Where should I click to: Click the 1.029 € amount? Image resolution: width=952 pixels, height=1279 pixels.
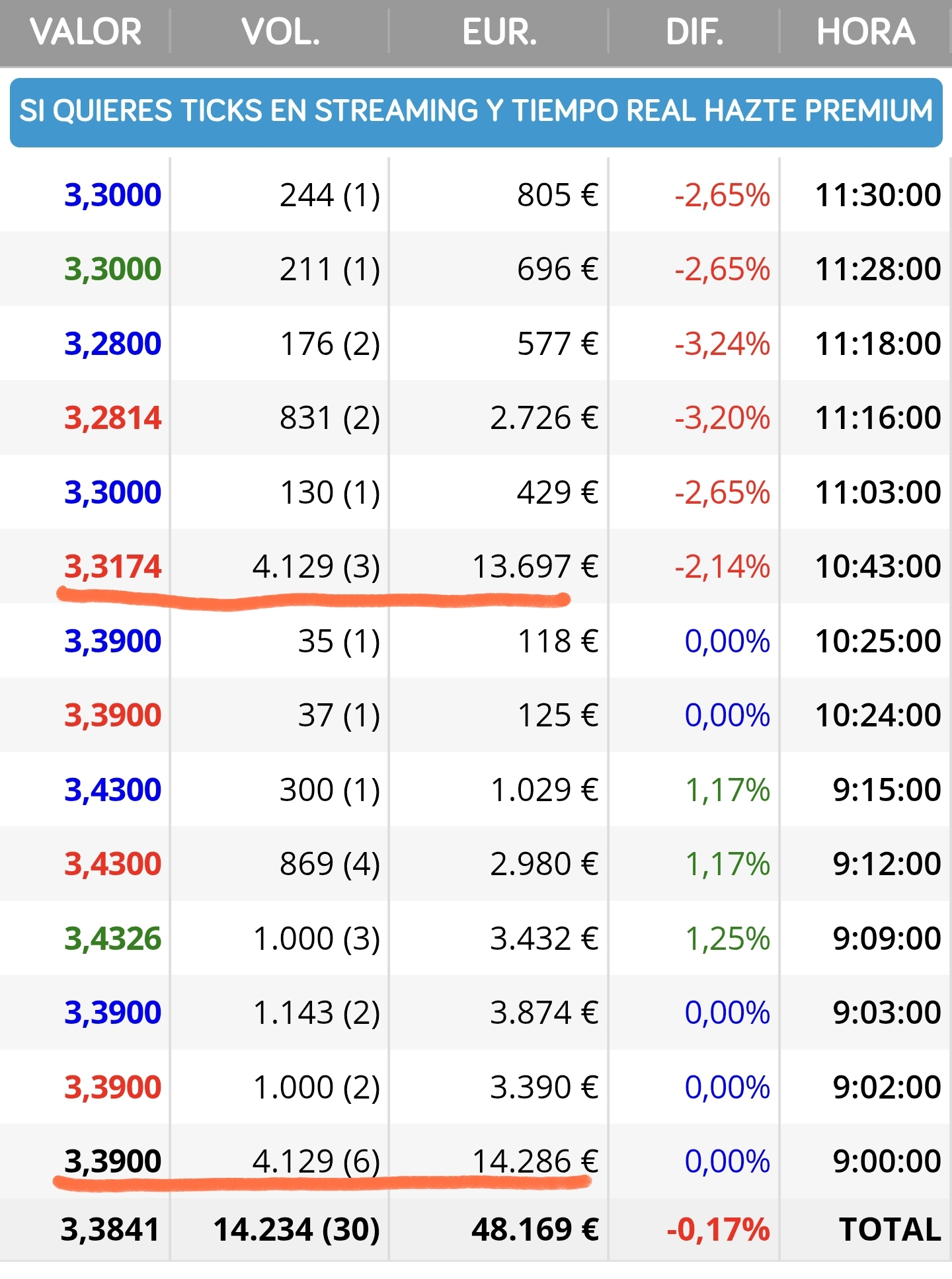(x=544, y=790)
